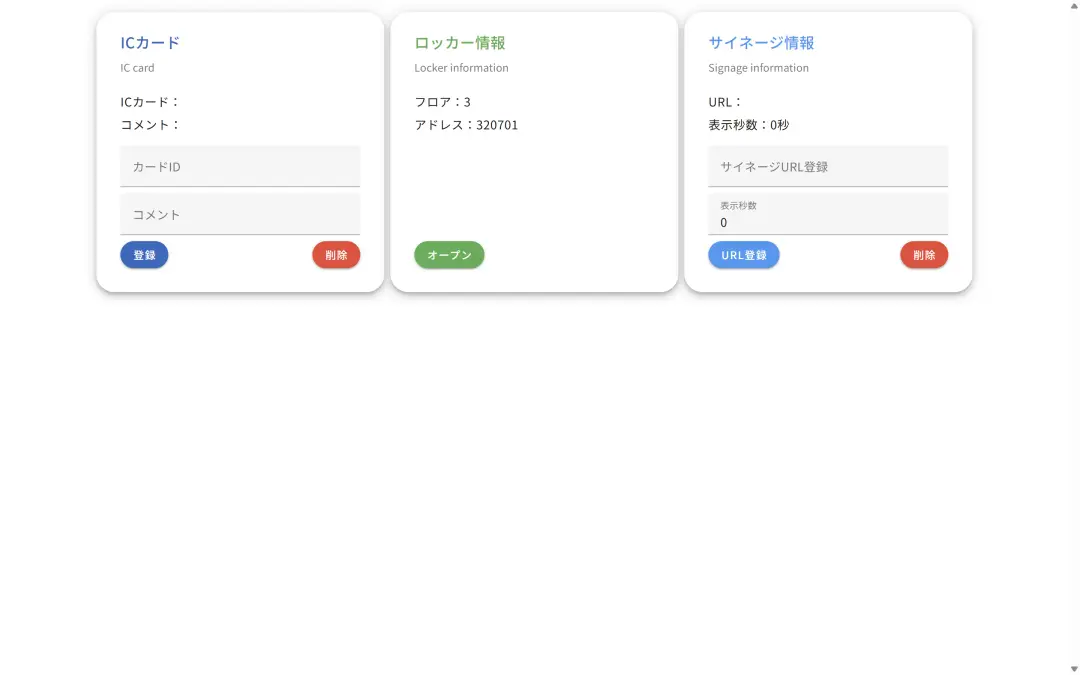
Task: Click the "Locker information" subtitle
Action: pyautogui.click(x=461, y=68)
